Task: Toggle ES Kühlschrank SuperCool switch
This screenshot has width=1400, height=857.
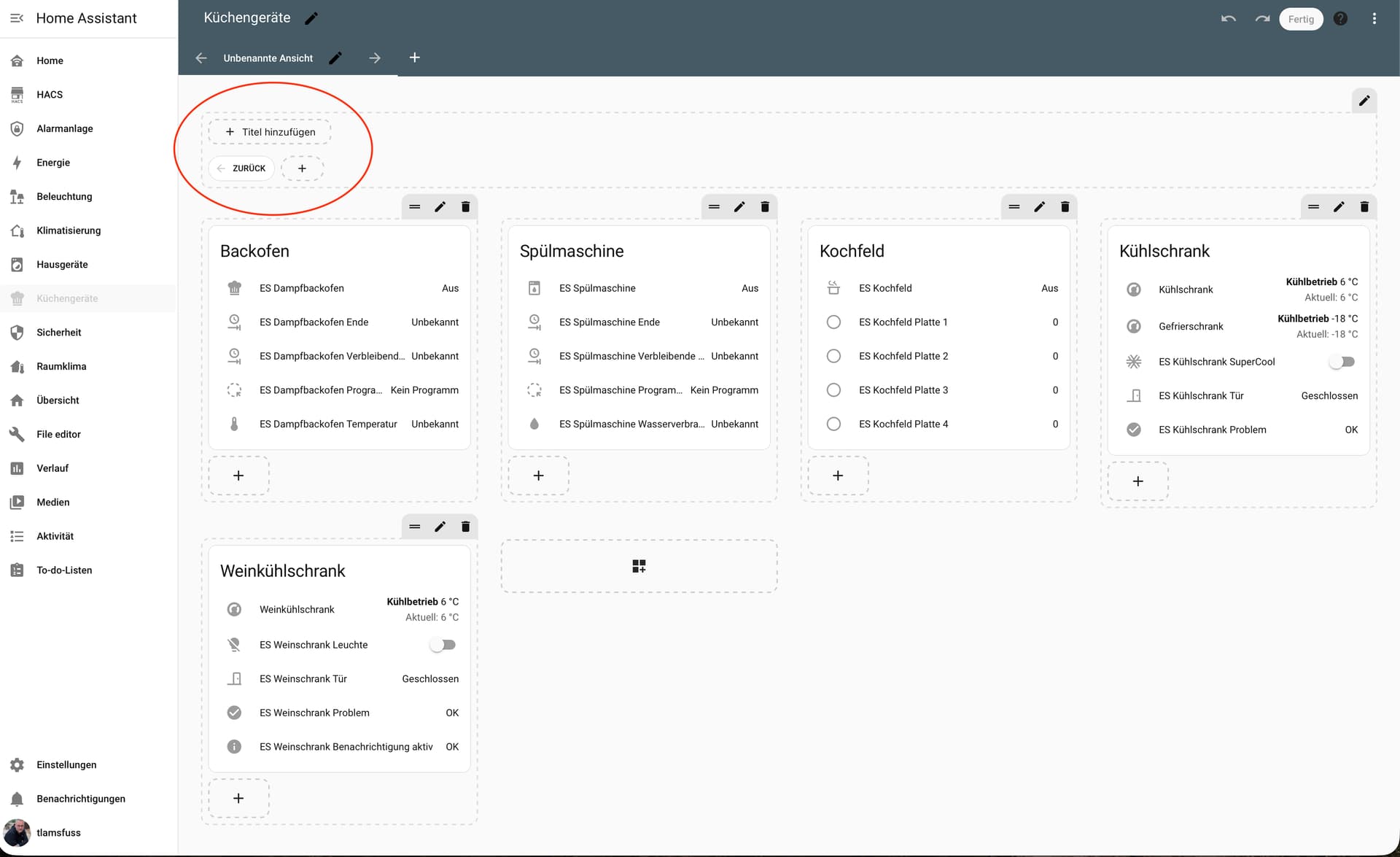Action: 1342,362
